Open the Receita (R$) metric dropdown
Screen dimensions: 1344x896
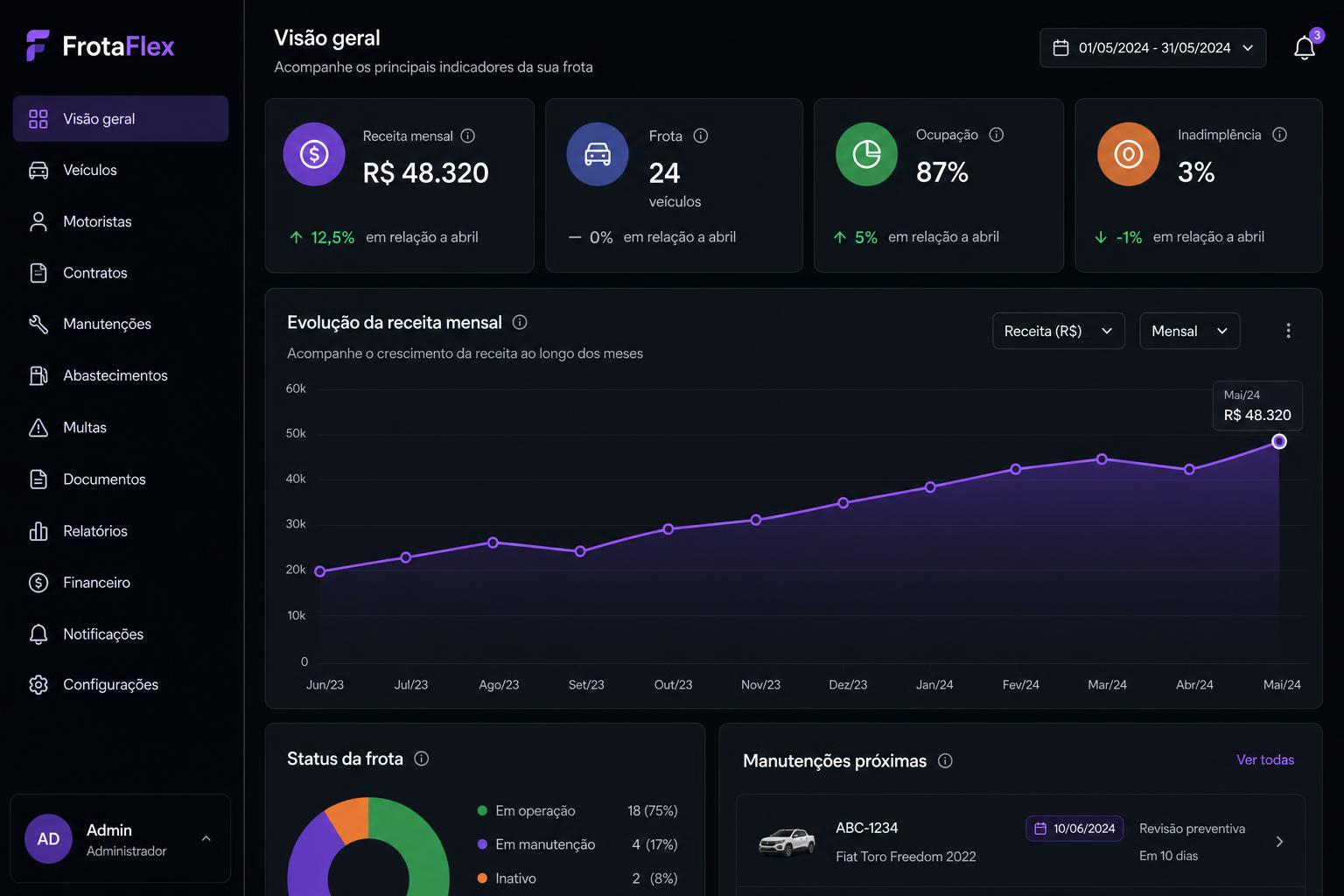[x=1058, y=331]
